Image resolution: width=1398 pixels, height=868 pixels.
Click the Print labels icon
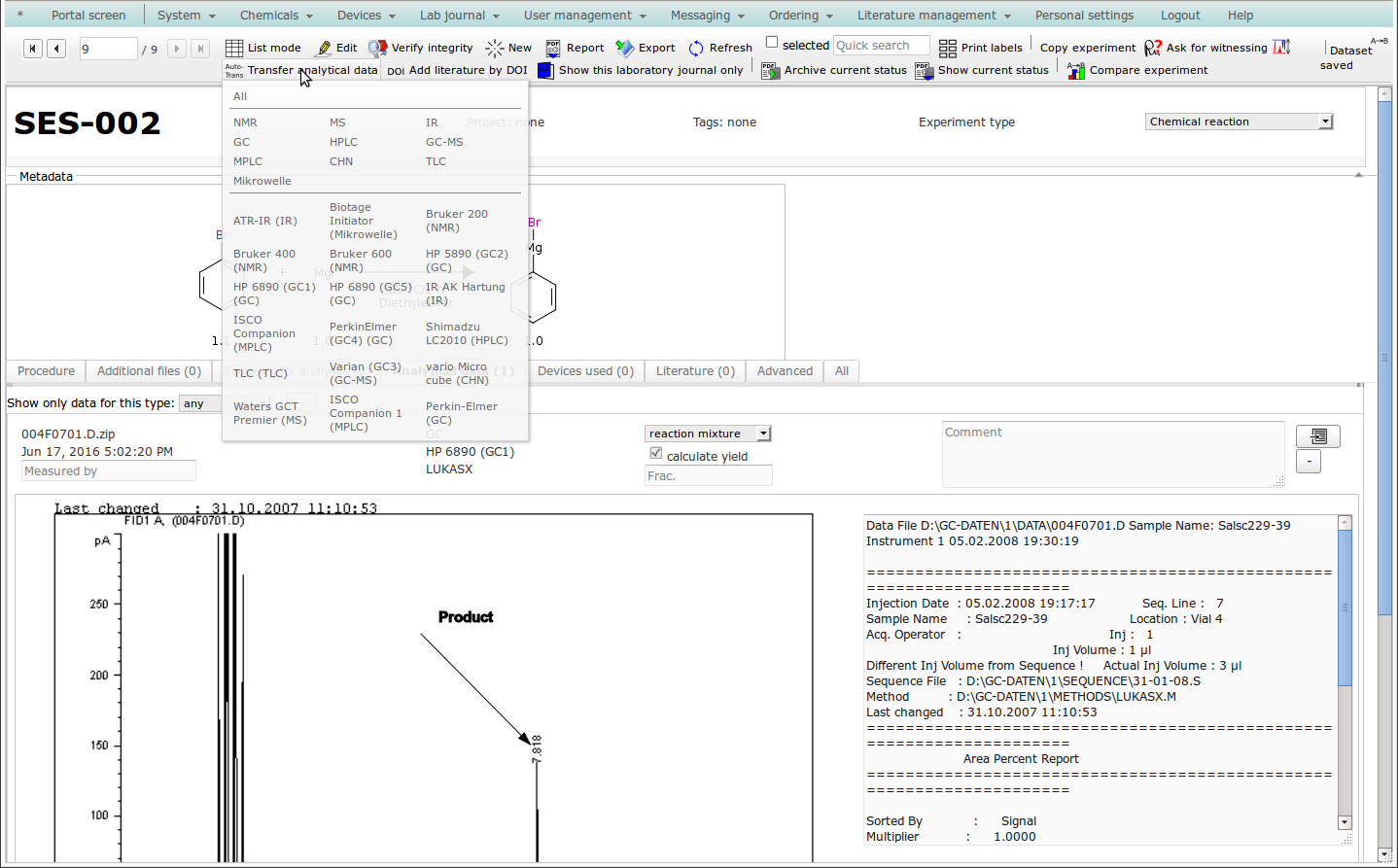pyautogui.click(x=948, y=48)
